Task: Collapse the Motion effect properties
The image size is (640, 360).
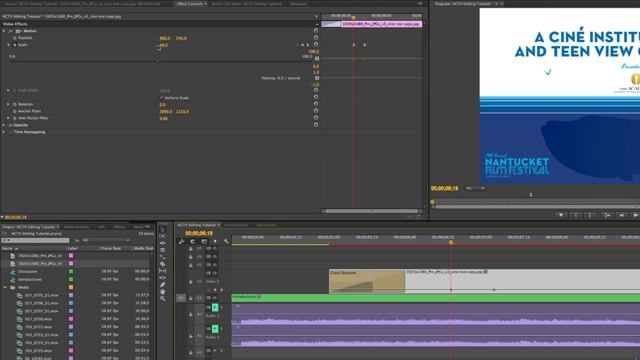Action: point(4,31)
